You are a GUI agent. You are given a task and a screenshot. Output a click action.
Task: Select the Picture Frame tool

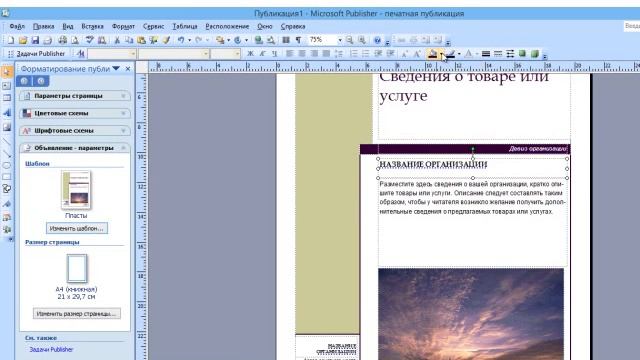click(x=7, y=127)
